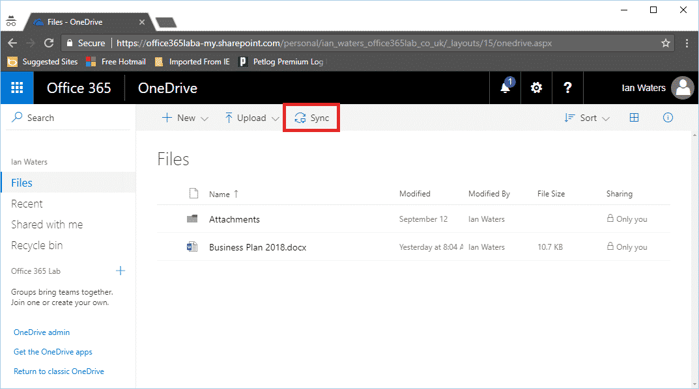The height and width of the screenshot is (389, 699).
Task: Open the OneDrive admin link
Action: pyautogui.click(x=41, y=332)
